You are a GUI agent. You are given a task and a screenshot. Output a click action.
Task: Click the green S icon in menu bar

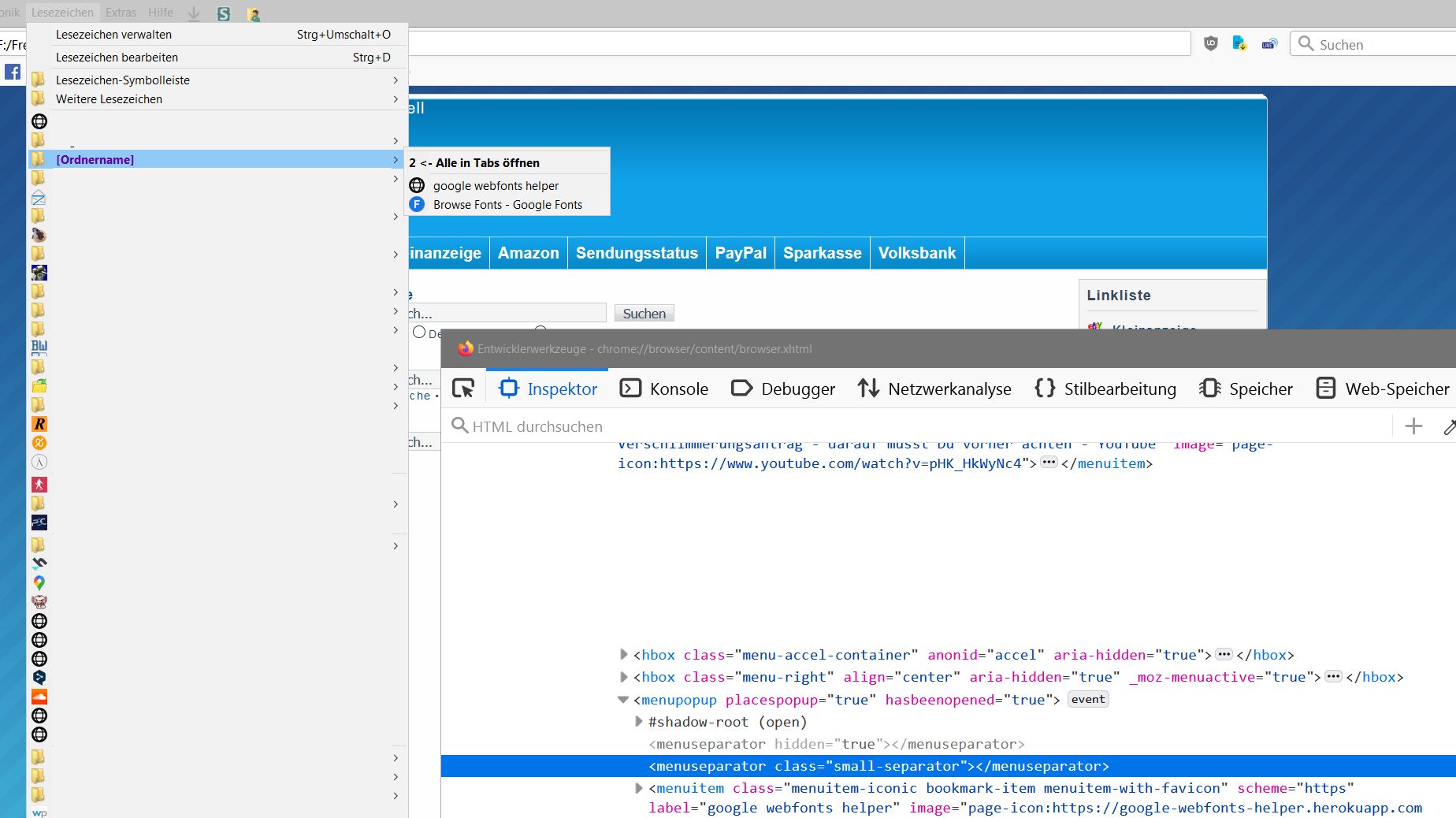click(x=224, y=13)
